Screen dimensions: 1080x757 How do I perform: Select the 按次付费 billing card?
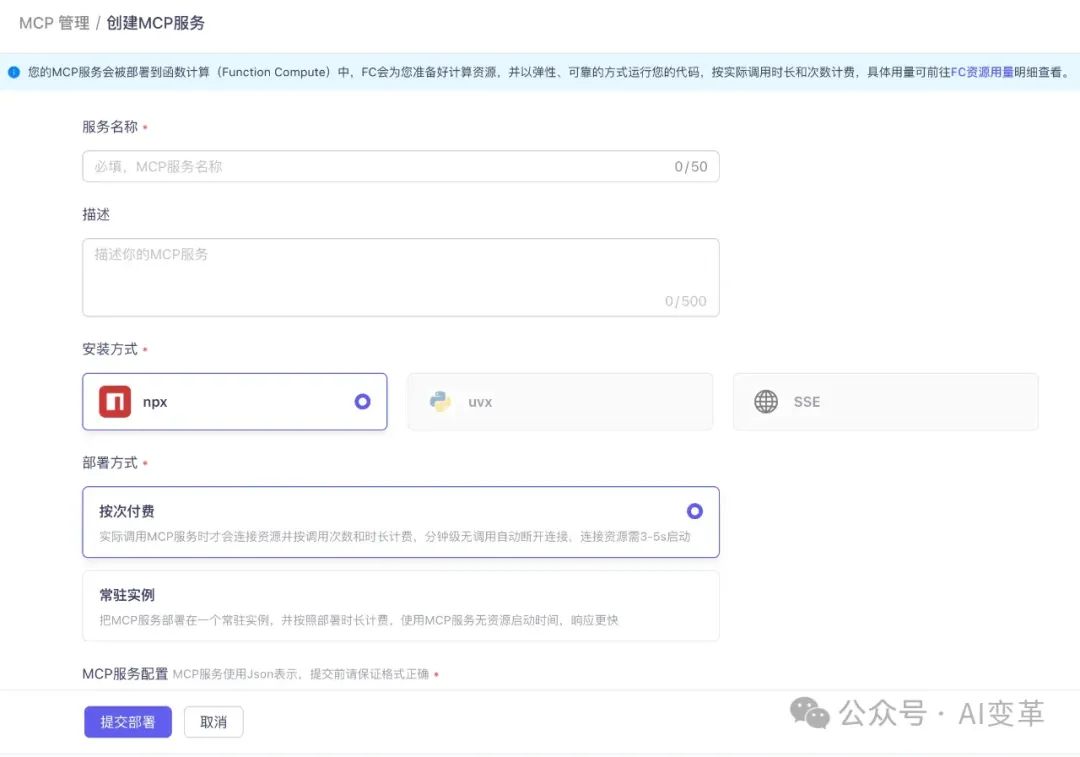click(400, 521)
